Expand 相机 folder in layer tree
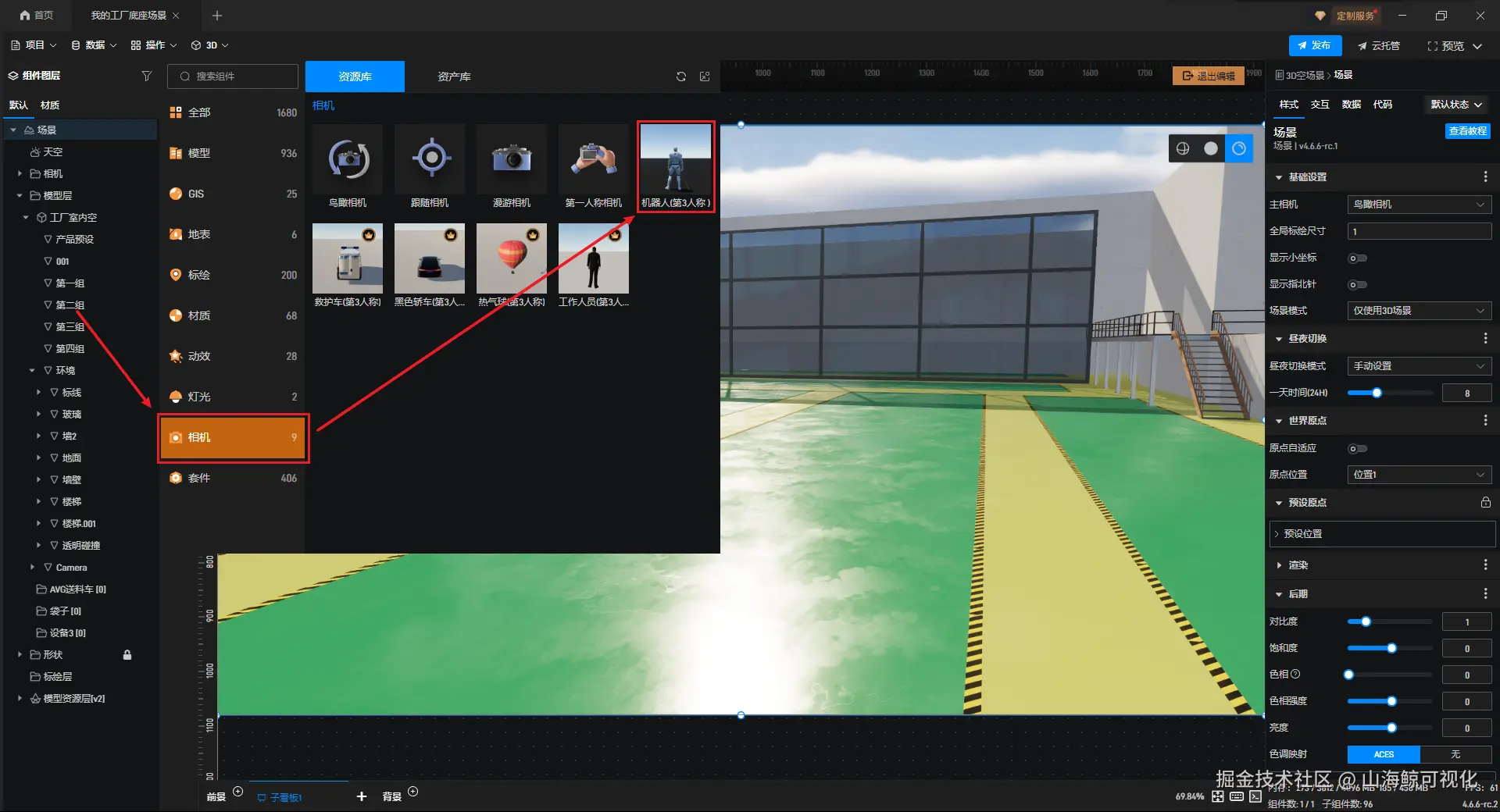The height and width of the screenshot is (812, 1500). (x=20, y=174)
